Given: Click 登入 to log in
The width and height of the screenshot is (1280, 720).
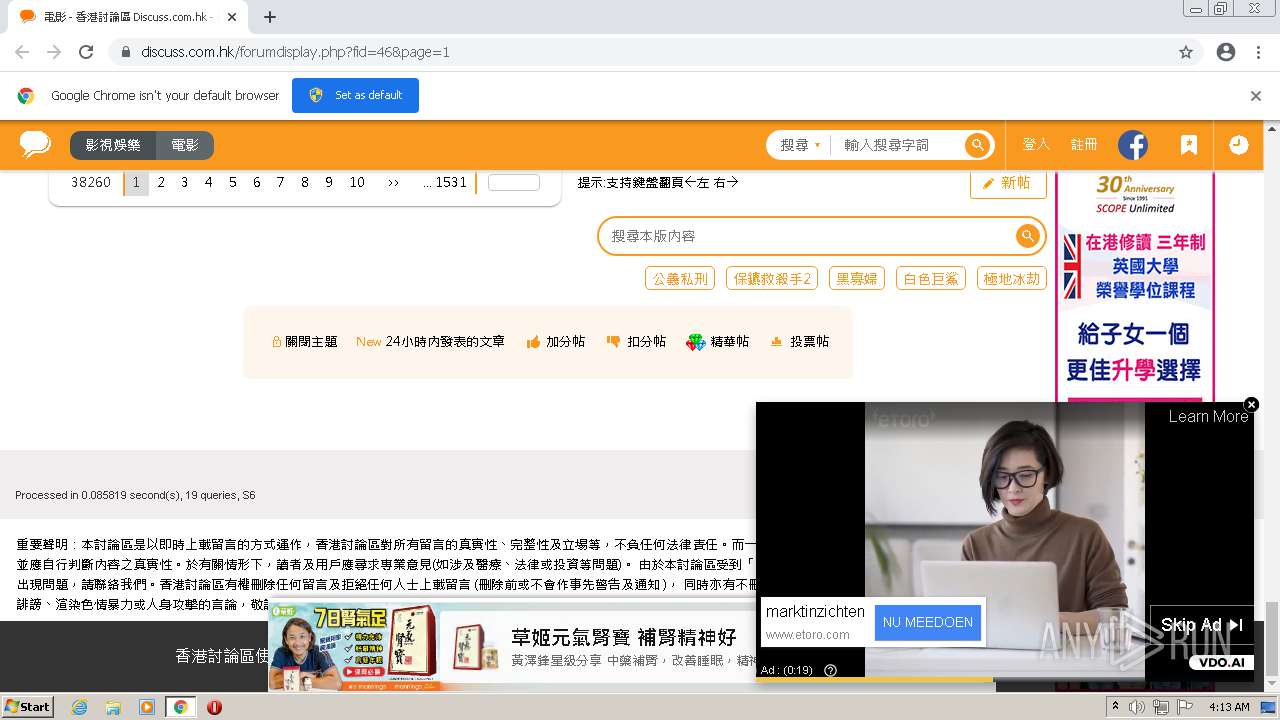Looking at the screenshot, I should 1036,145.
